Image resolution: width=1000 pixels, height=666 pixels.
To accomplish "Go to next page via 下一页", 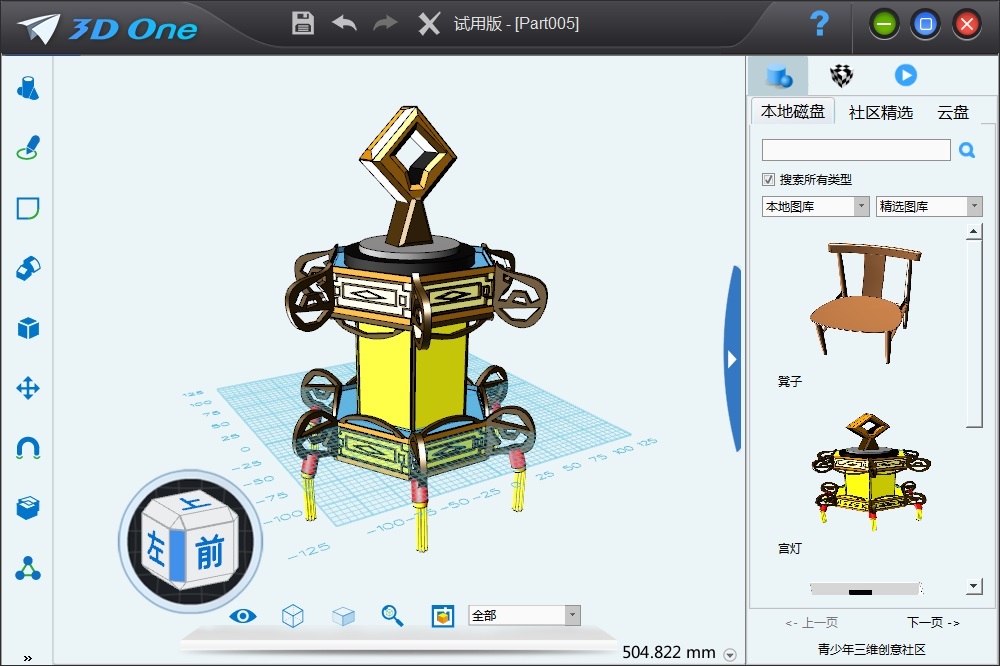I will (932, 623).
